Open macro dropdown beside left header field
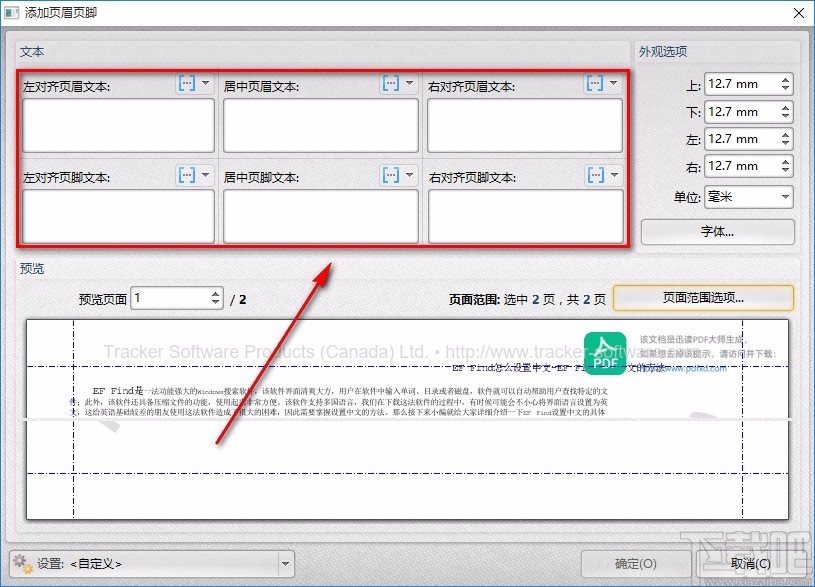815x587 pixels. click(203, 85)
